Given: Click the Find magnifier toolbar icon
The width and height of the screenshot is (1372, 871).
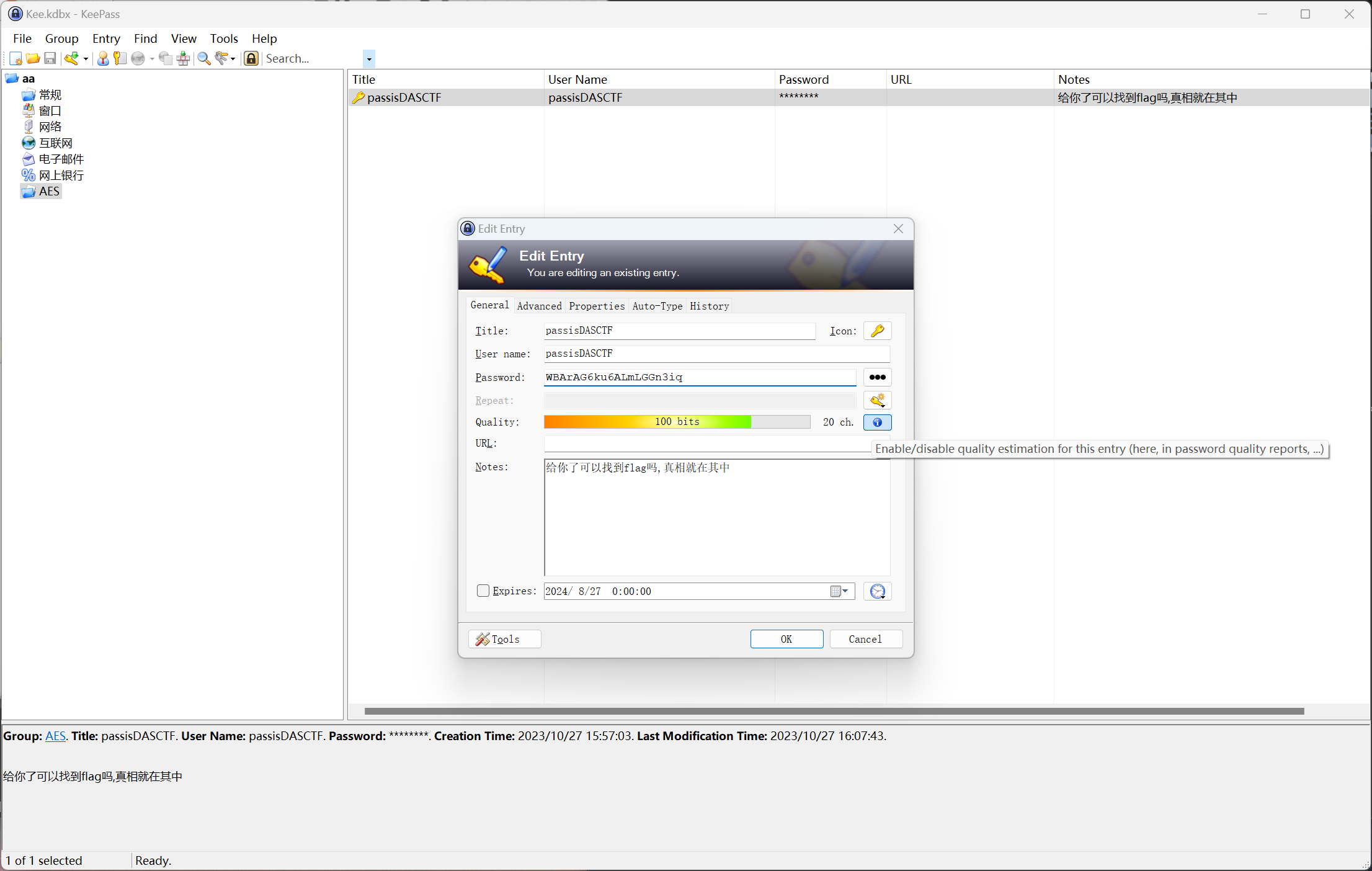Looking at the screenshot, I should 203,58.
